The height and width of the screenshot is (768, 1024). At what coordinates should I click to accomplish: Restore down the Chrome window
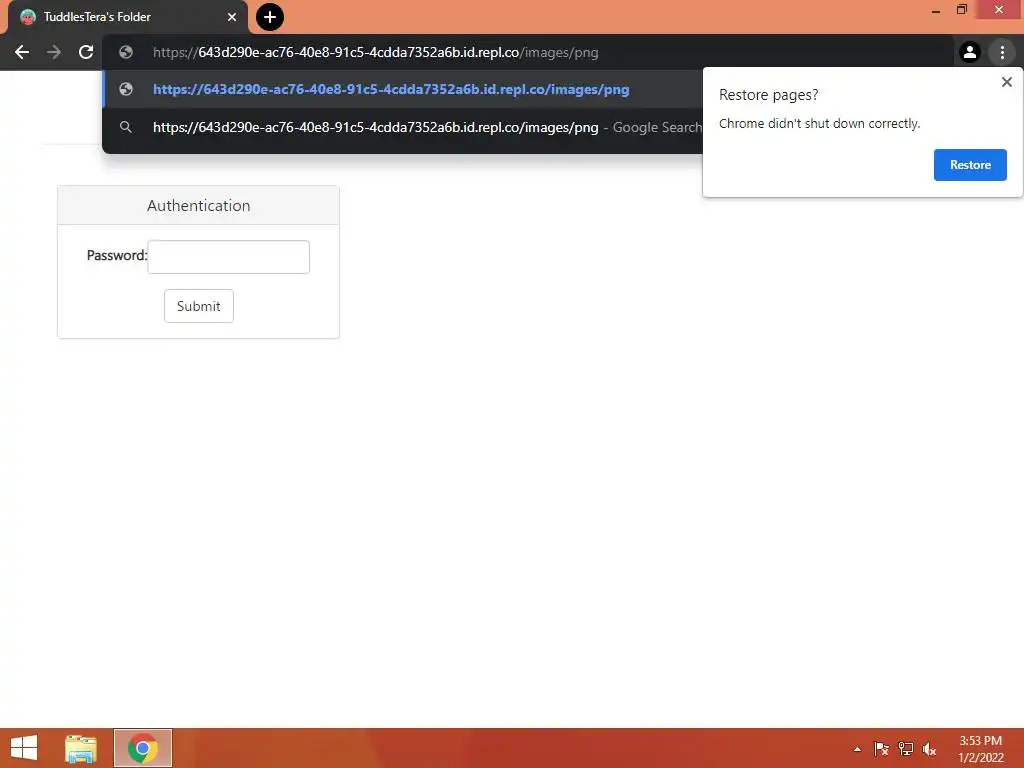click(962, 9)
